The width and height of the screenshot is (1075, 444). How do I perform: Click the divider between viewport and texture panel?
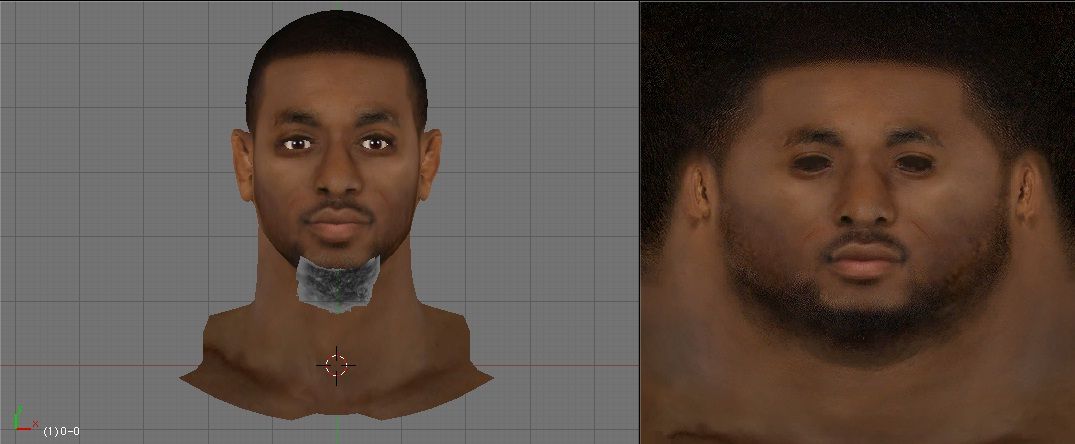tap(639, 222)
